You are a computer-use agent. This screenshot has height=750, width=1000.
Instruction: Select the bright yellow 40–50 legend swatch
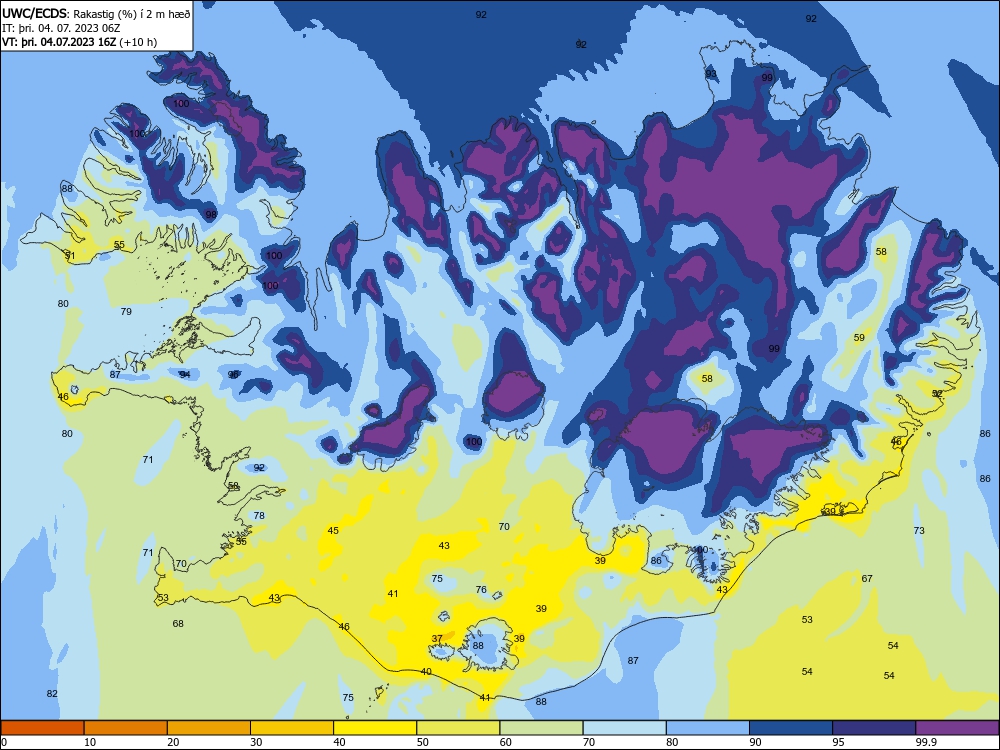375,728
